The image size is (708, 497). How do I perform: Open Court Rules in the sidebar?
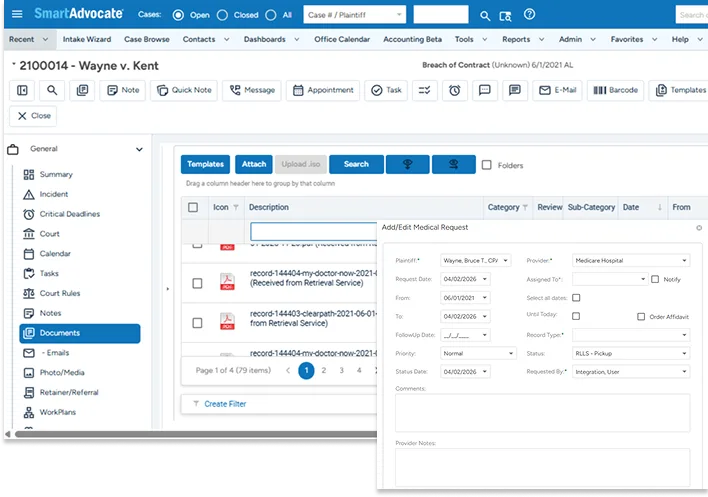click(60, 293)
